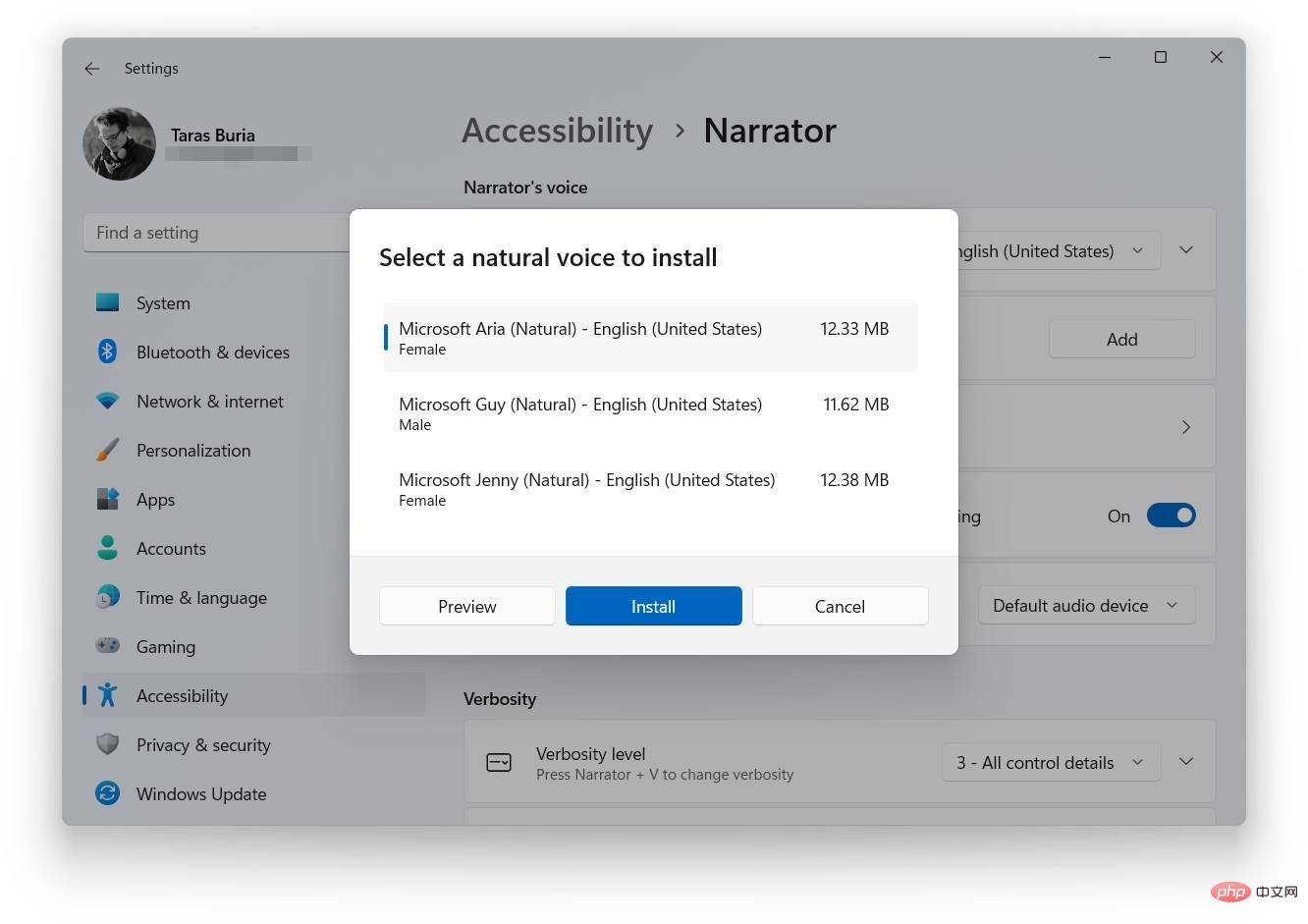The width and height of the screenshot is (1308, 924).
Task: Open Personalization in the sidebar
Action: 193,451
